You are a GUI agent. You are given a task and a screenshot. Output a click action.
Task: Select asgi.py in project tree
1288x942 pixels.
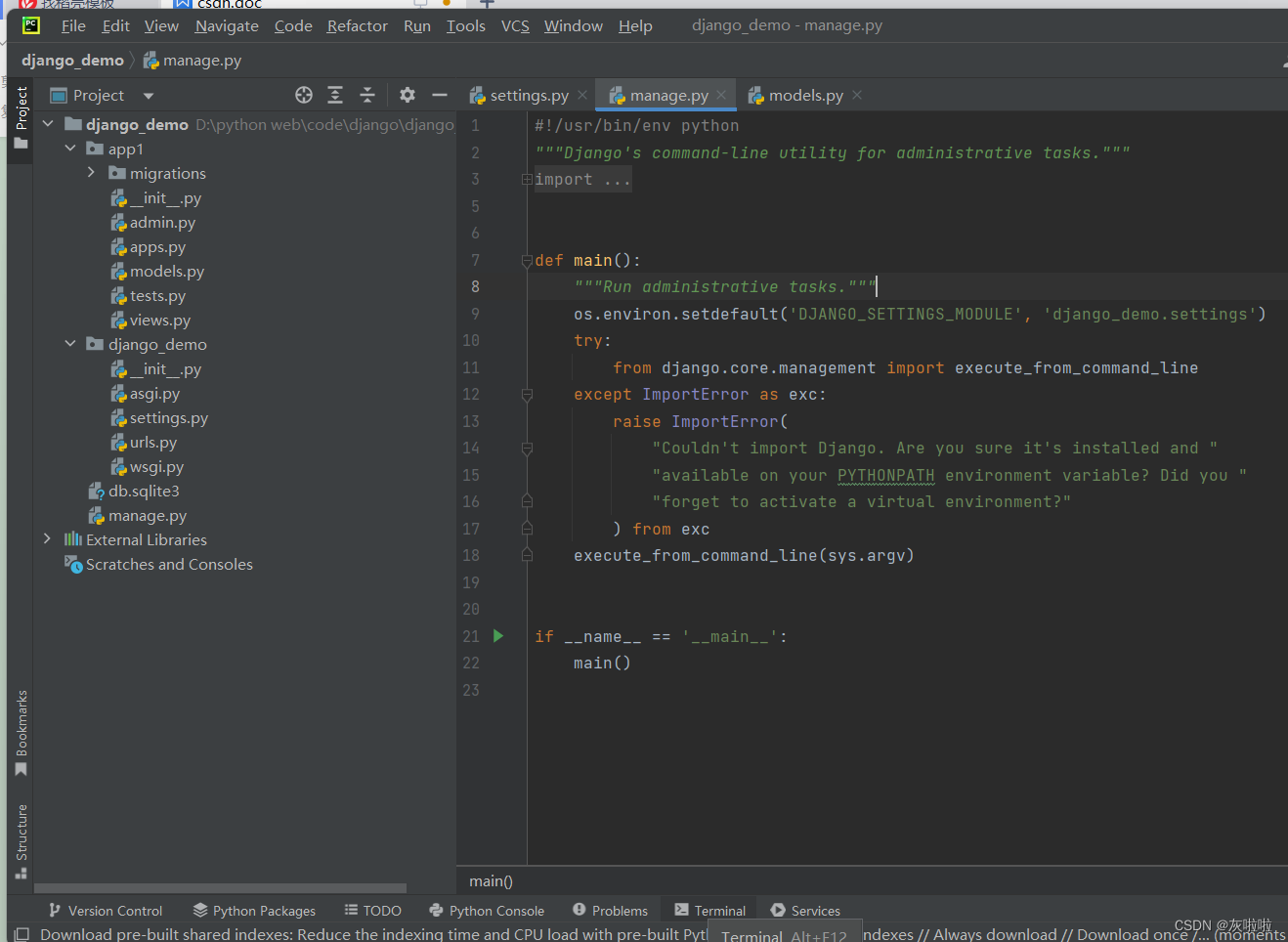(146, 394)
